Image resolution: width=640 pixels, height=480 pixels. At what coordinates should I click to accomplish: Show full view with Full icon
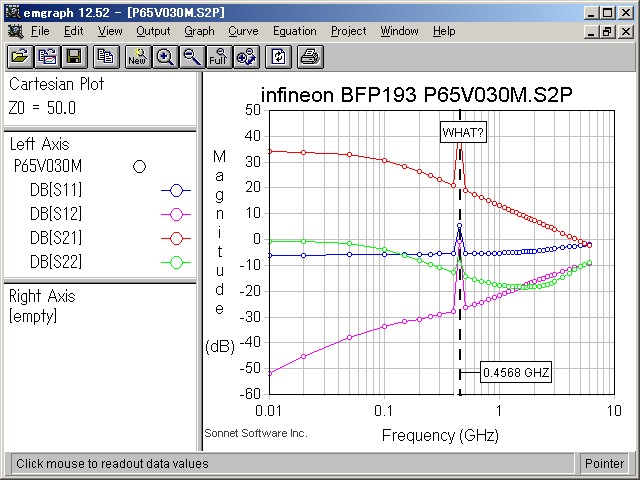[x=219, y=56]
